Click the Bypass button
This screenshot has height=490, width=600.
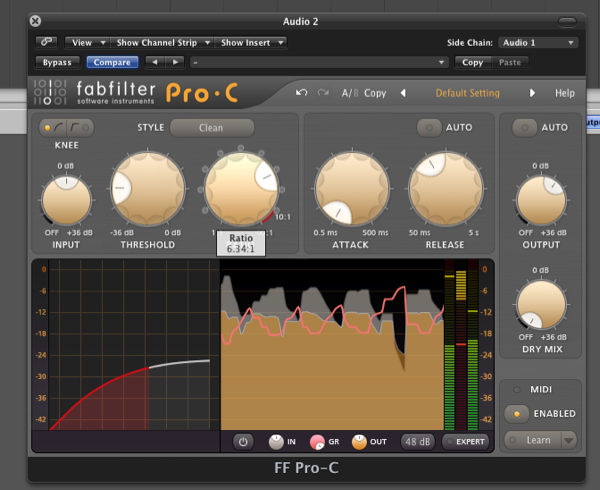click(58, 62)
